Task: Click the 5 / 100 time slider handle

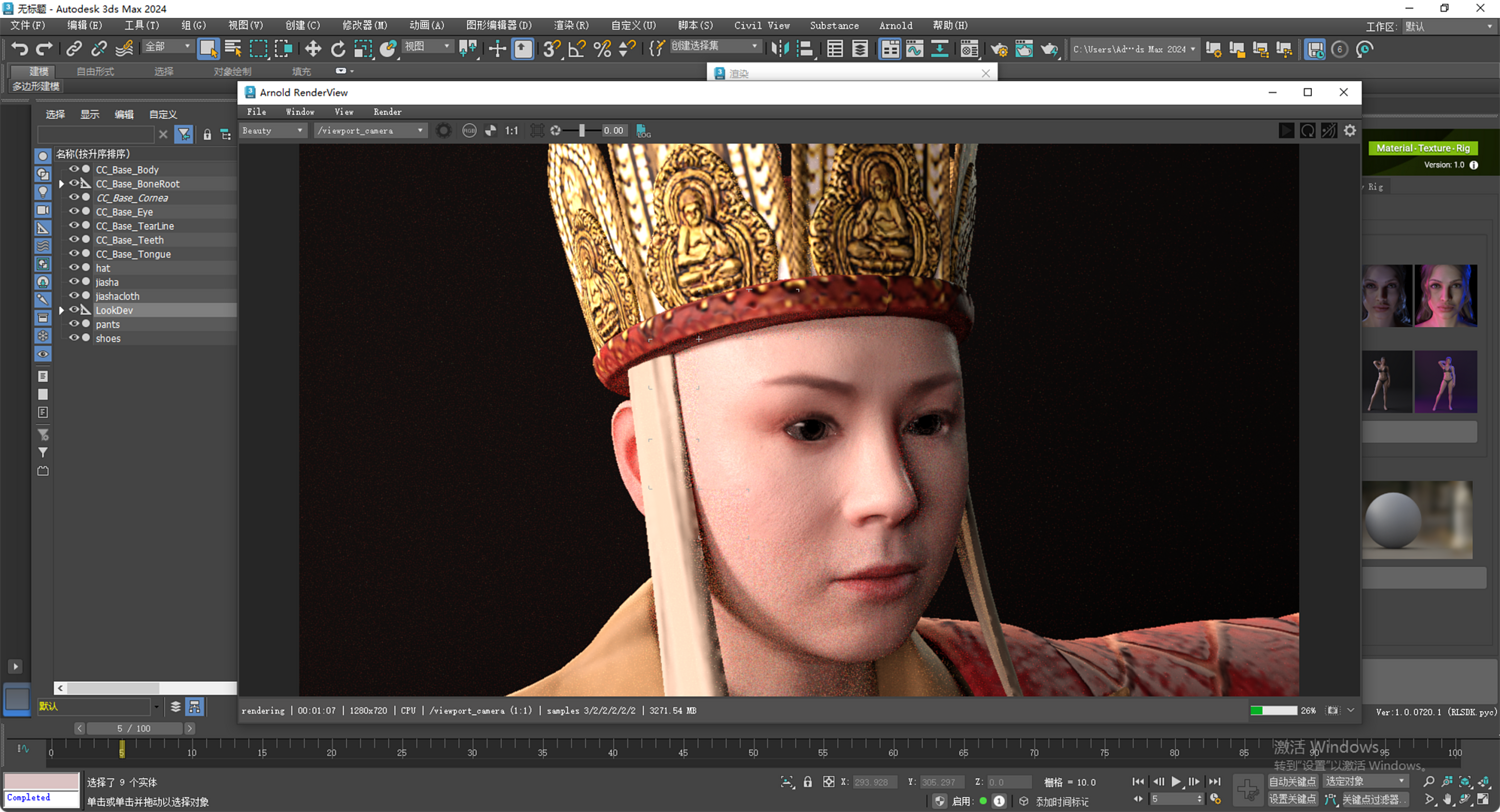Action: pos(134,729)
